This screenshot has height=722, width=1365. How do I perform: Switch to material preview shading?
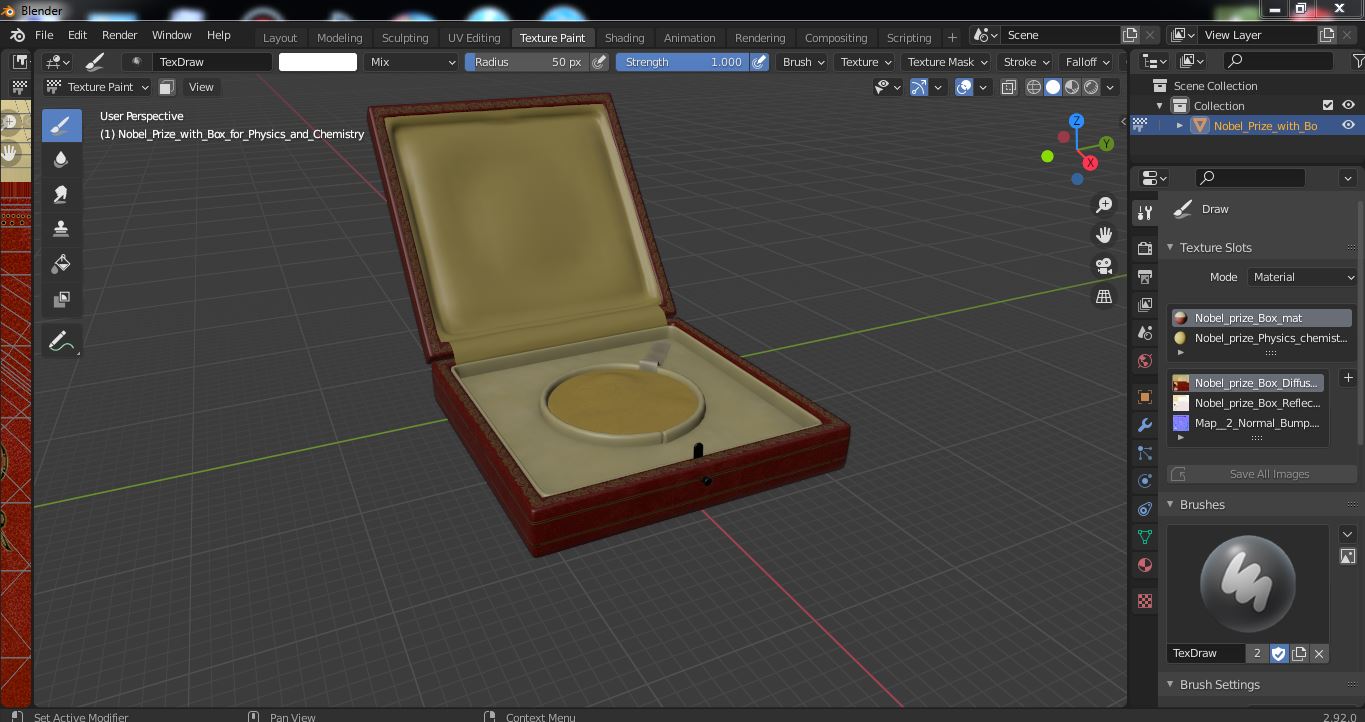1072,87
